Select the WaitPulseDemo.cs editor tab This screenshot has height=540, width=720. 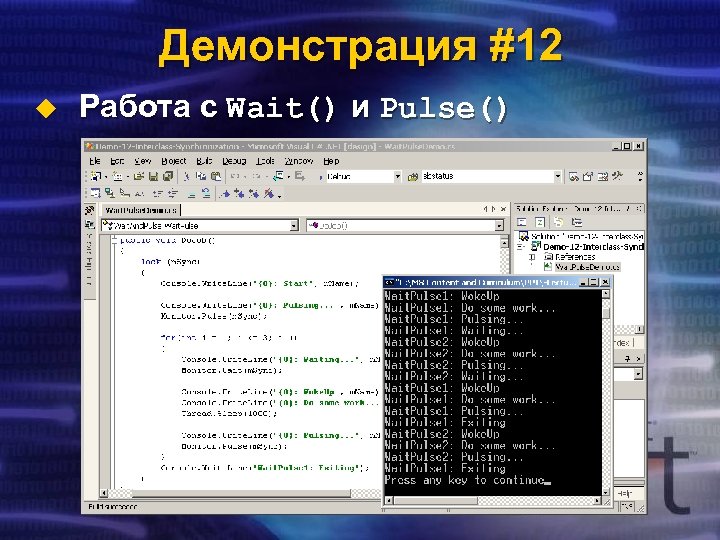point(140,210)
